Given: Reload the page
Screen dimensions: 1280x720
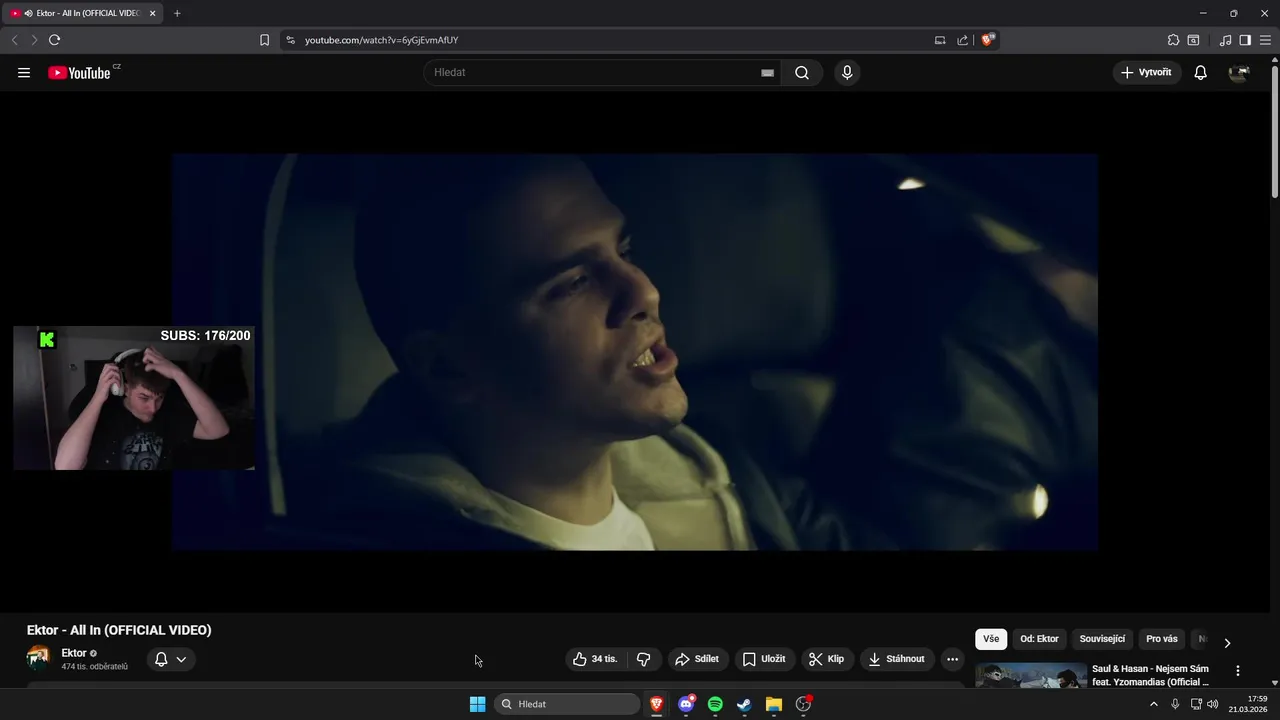Looking at the screenshot, I should click(54, 40).
